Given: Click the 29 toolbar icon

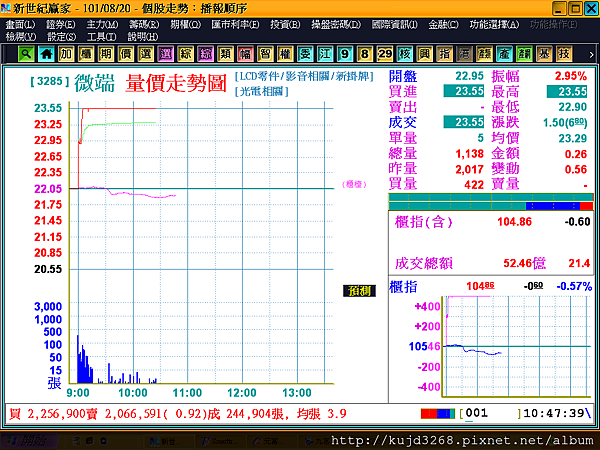Looking at the screenshot, I should coord(385,54).
